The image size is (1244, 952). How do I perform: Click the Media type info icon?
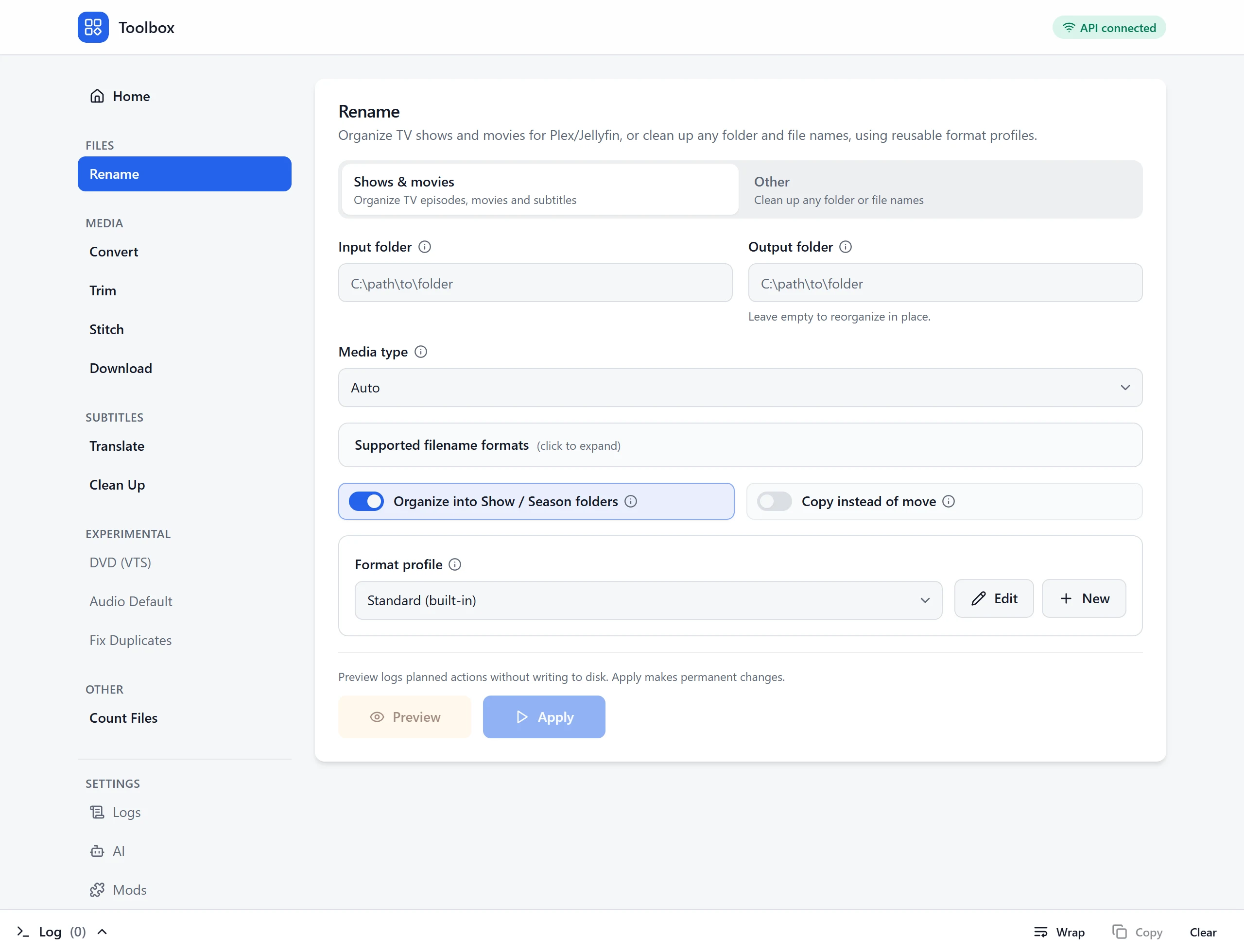pos(421,352)
